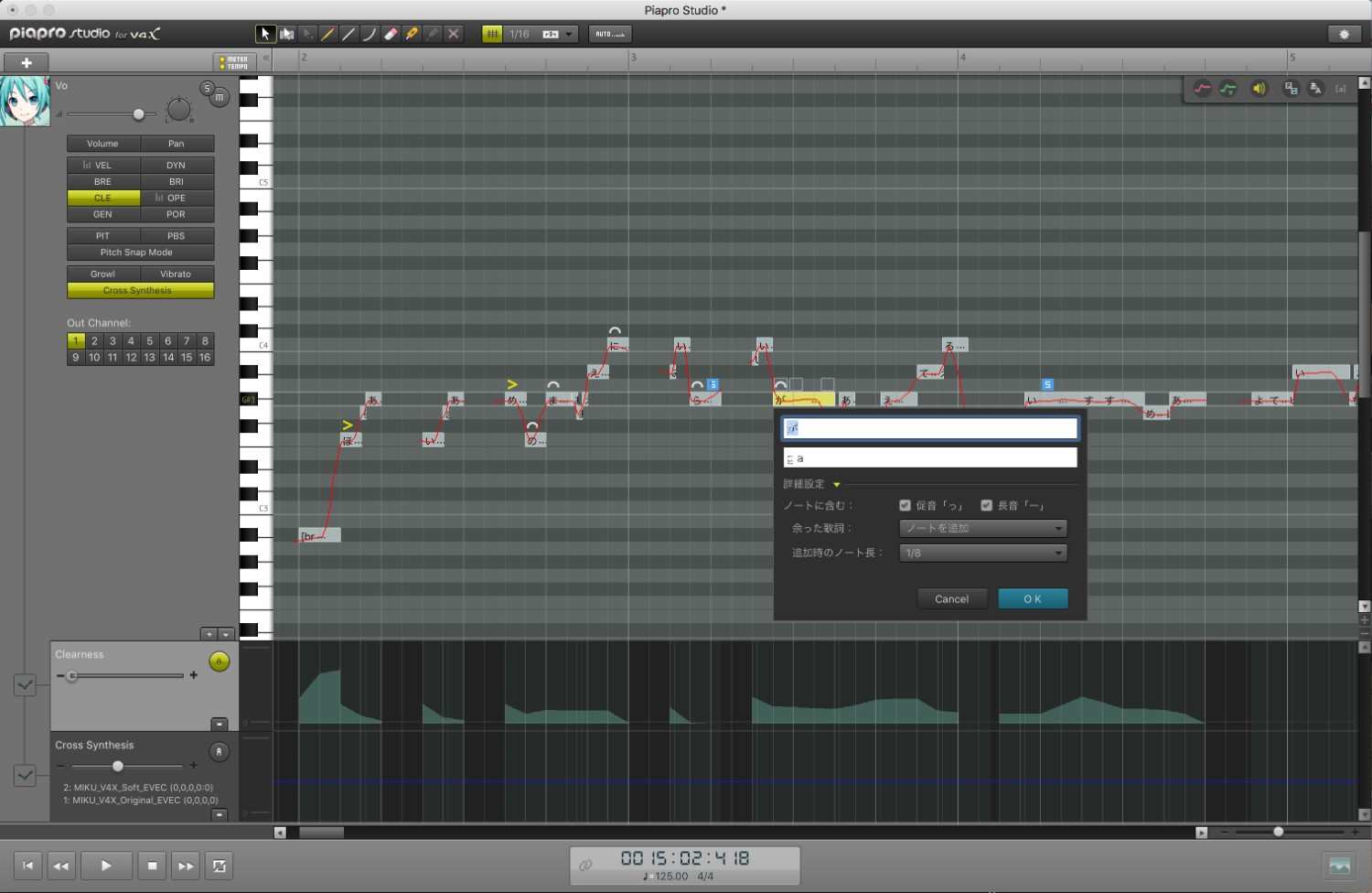Pick the Line drawing tool
Image resolution: width=1372 pixels, height=893 pixels.
click(348, 34)
